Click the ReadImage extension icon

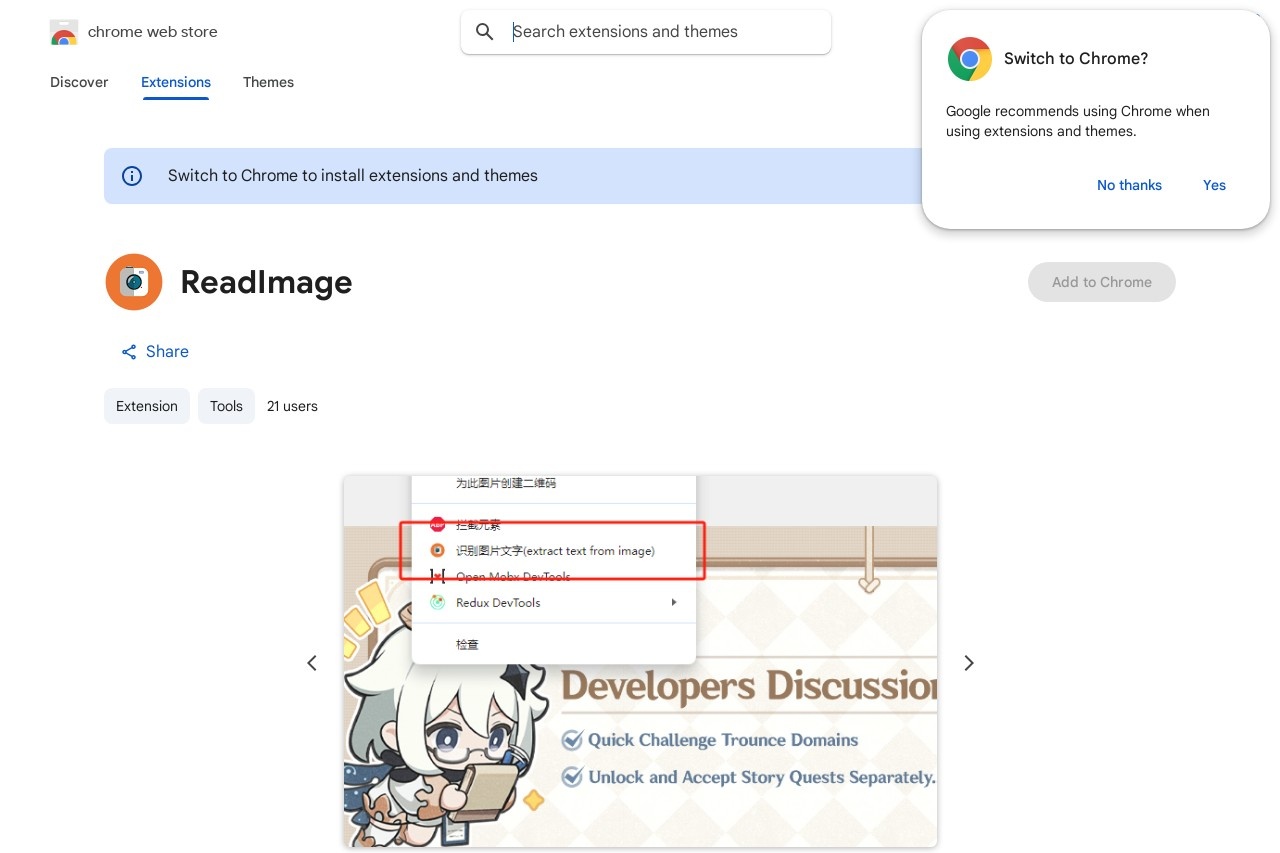click(134, 282)
